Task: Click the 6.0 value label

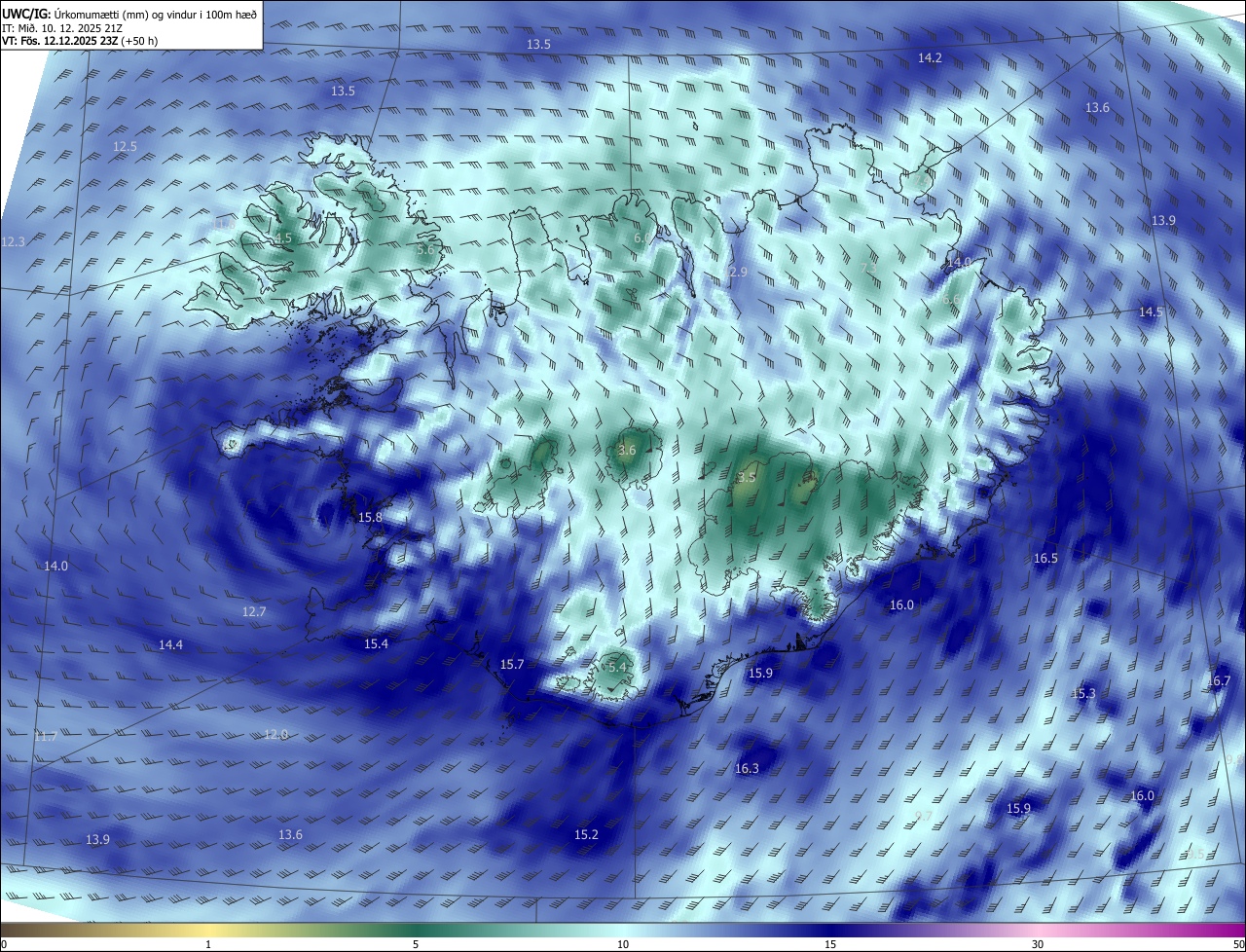Action: [641, 238]
